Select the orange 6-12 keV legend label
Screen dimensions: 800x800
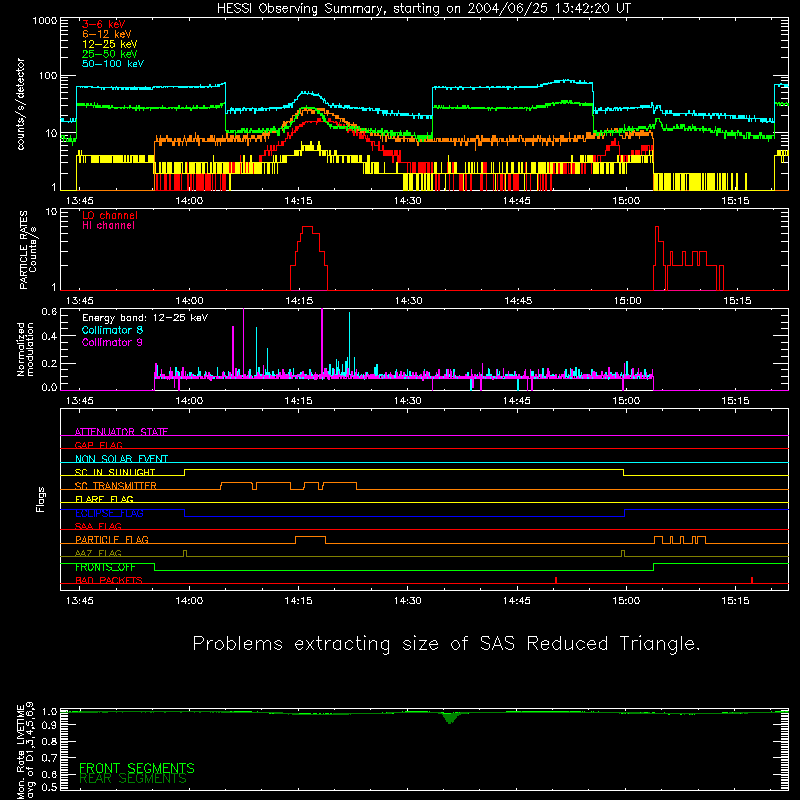pos(107,34)
